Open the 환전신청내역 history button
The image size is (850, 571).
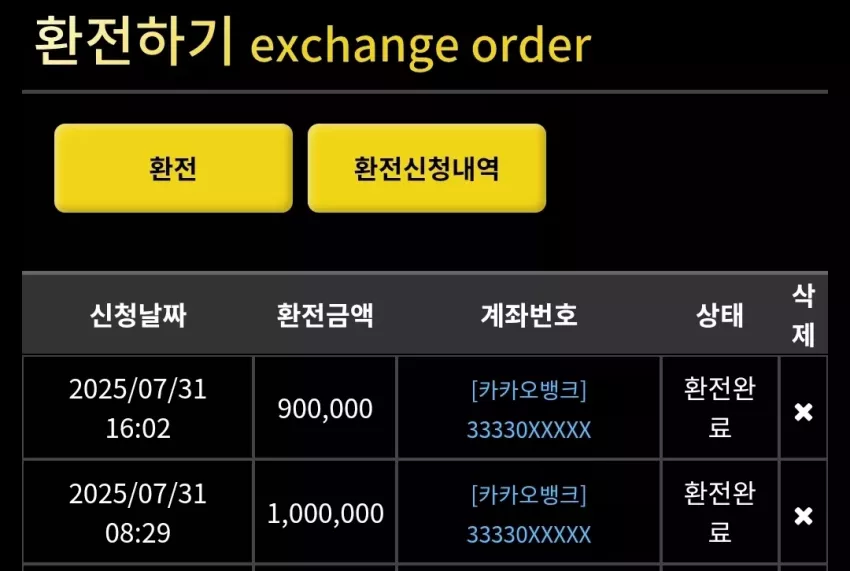(427, 168)
